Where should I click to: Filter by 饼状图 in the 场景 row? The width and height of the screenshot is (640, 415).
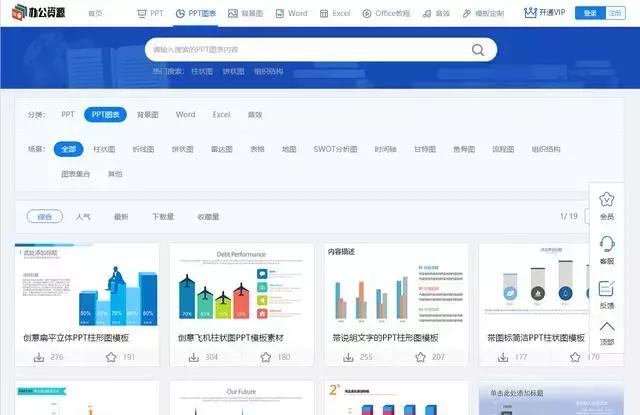pos(182,149)
